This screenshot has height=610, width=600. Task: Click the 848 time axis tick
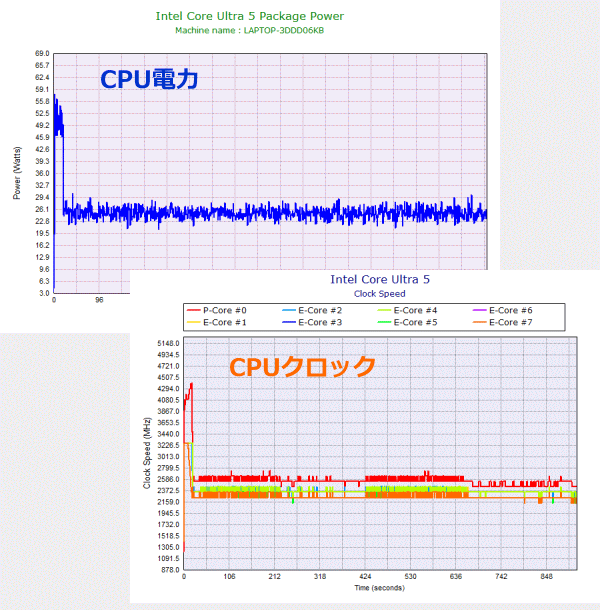tap(546, 576)
